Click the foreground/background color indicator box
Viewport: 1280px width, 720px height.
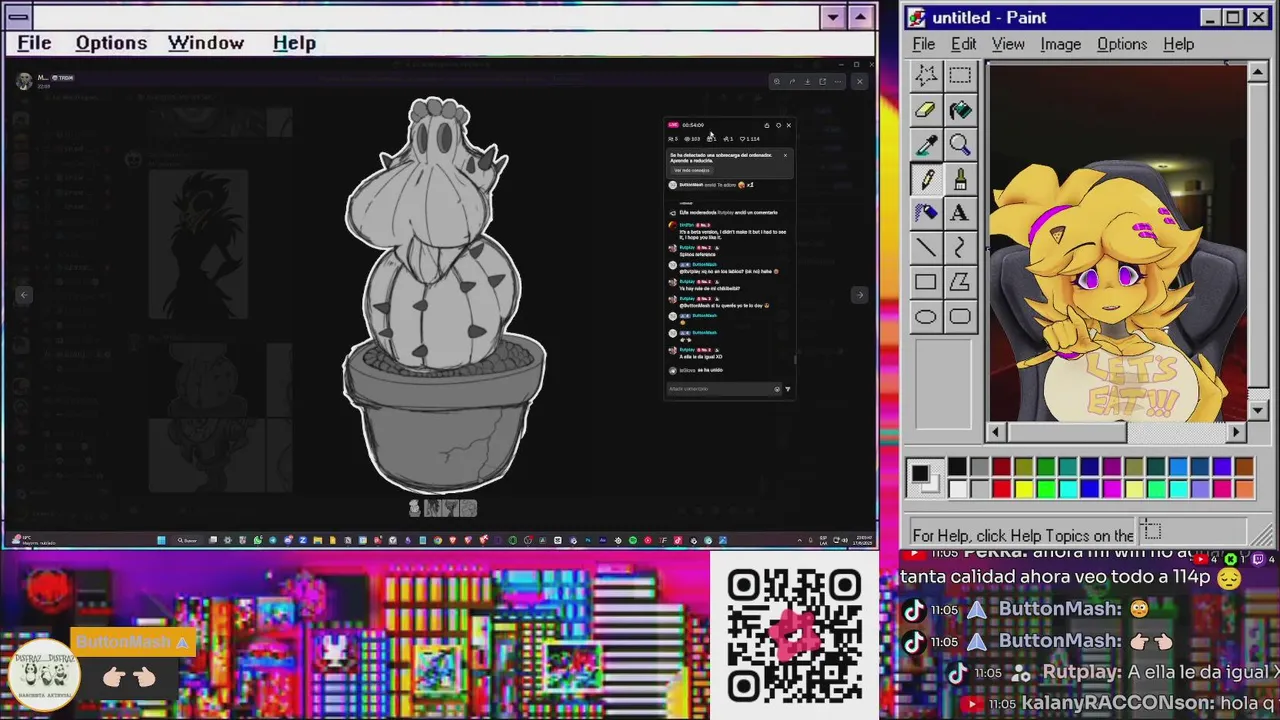[925, 478]
